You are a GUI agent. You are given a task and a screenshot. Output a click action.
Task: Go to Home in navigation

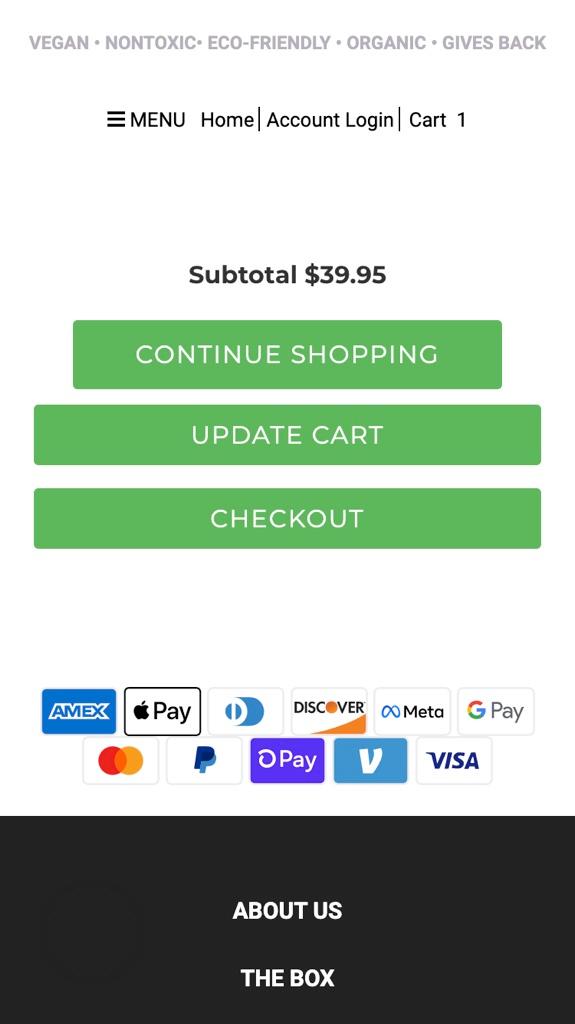pos(227,120)
